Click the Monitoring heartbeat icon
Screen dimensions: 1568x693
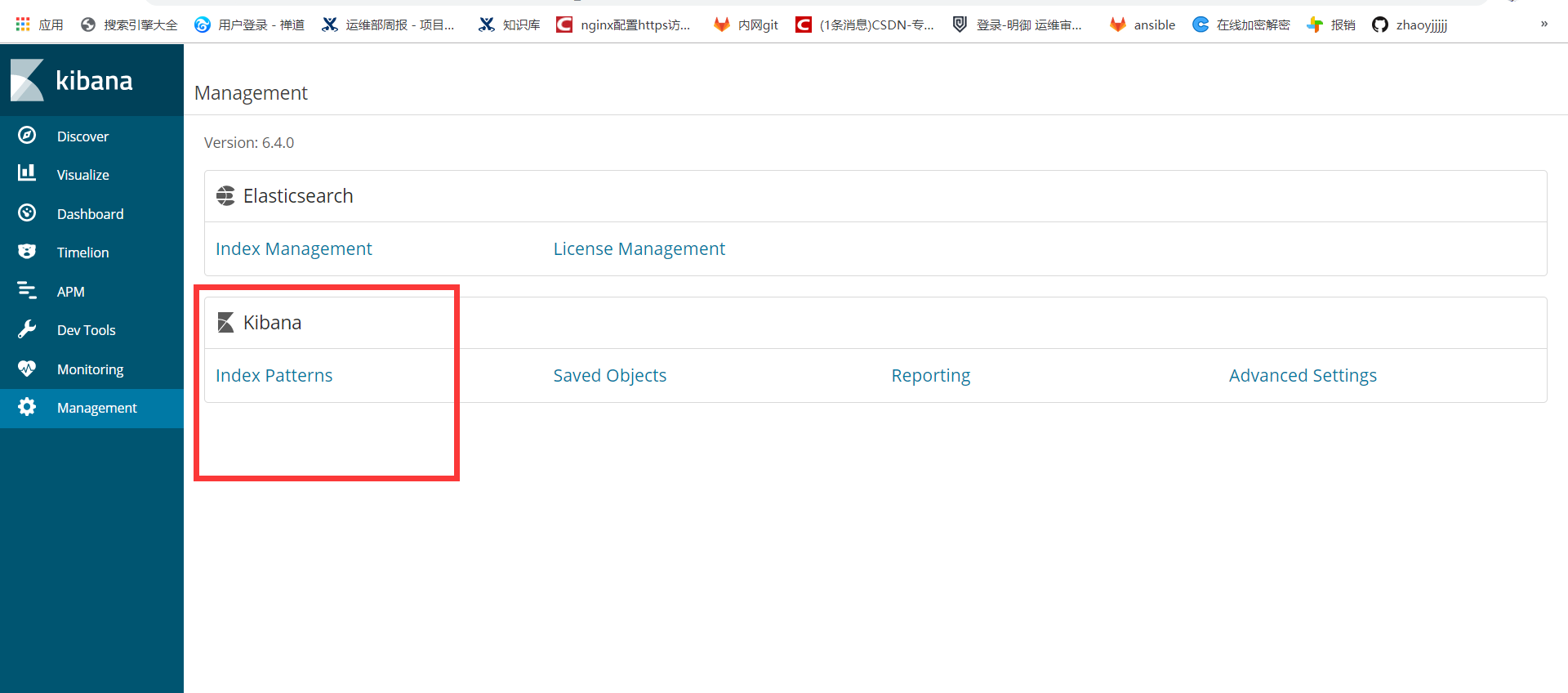[x=27, y=369]
